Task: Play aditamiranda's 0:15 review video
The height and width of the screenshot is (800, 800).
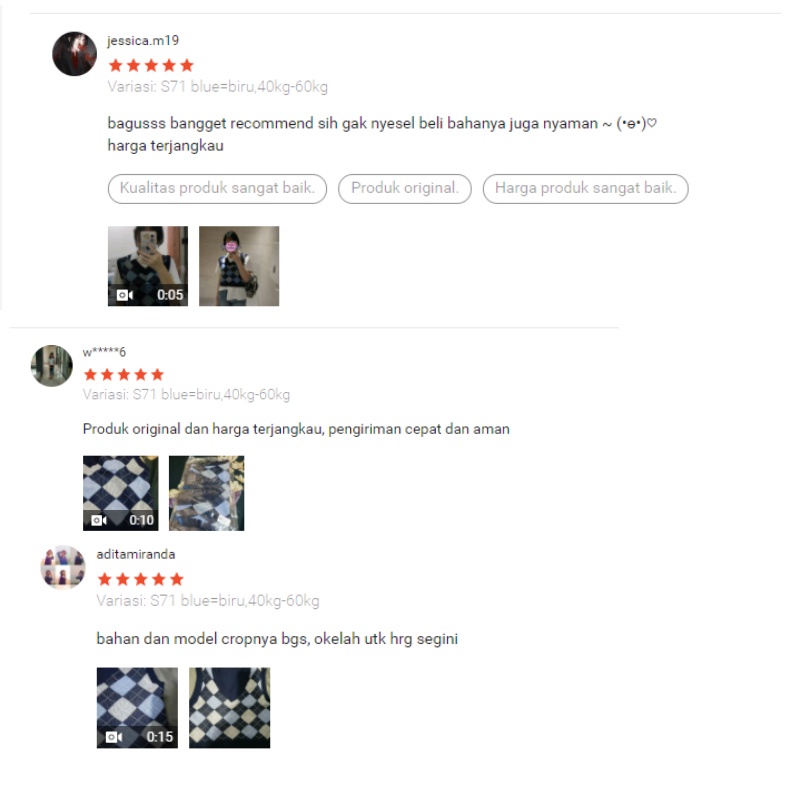Action: 137,708
